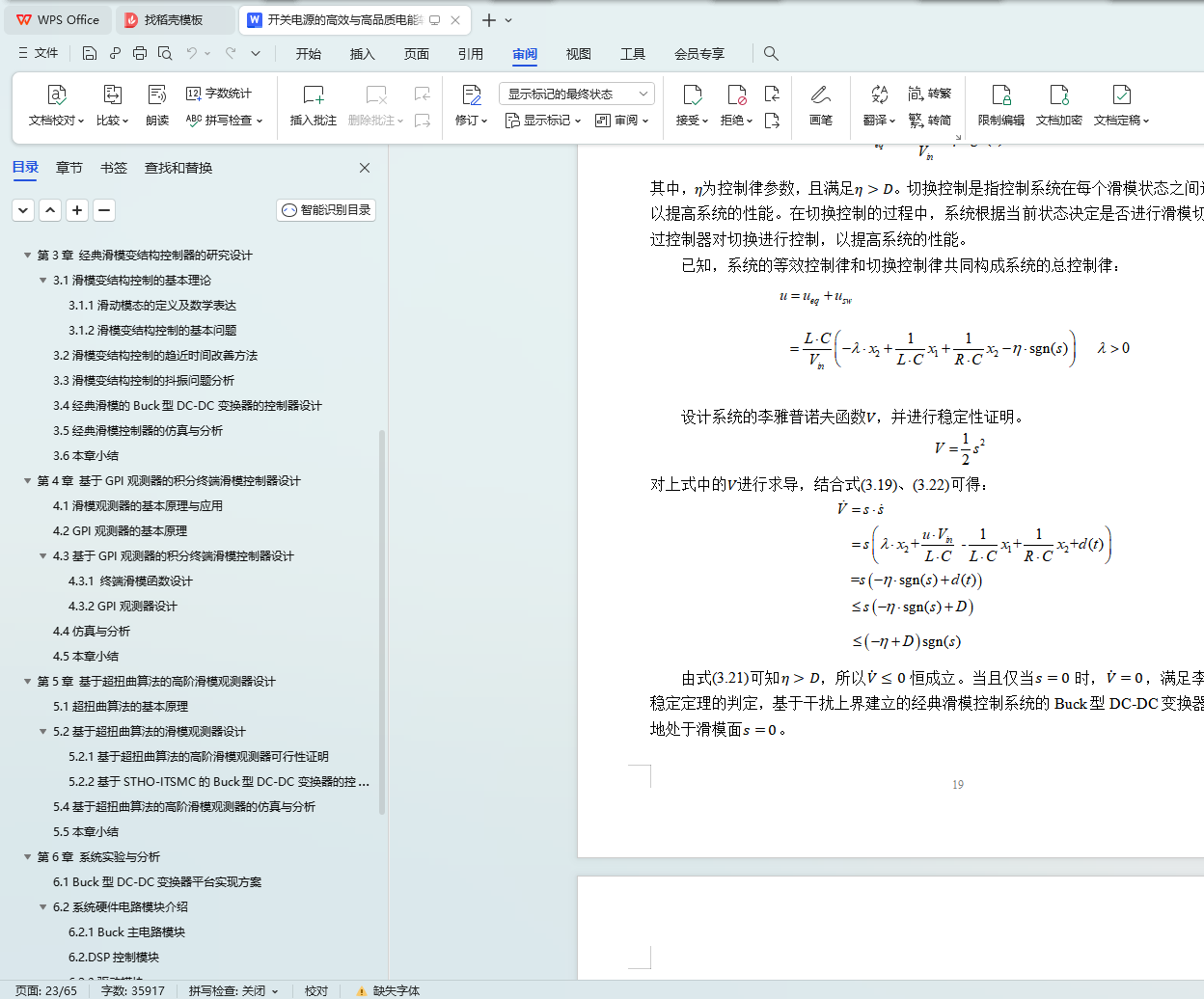Click 拼写检查: 关闭 in status bar

click(x=233, y=990)
